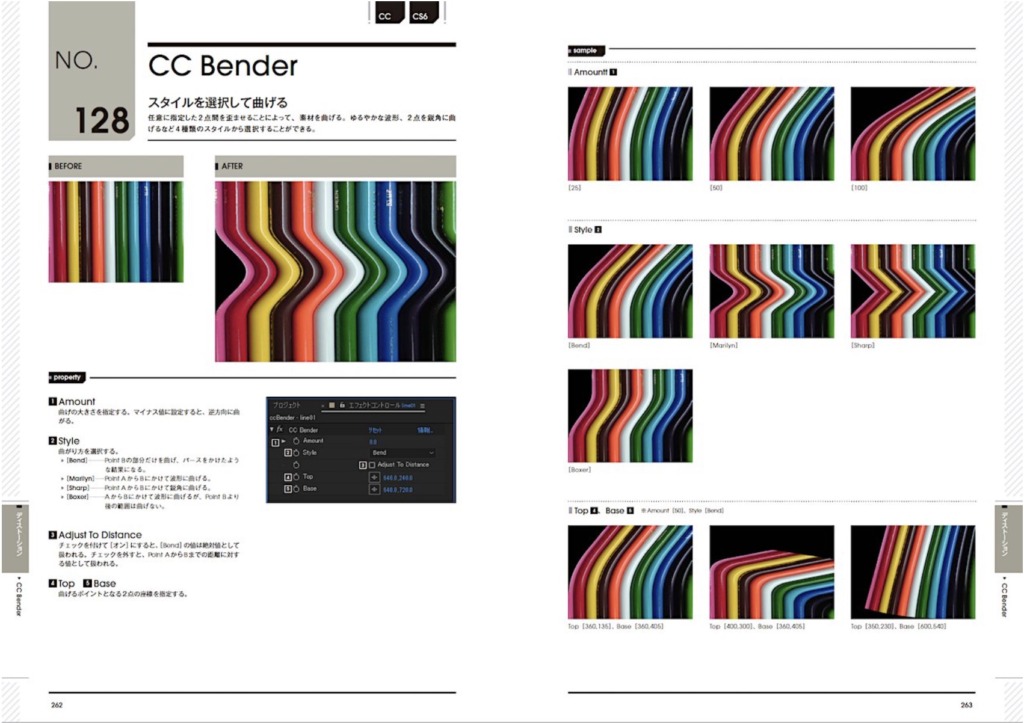The width and height of the screenshot is (1024, 723).
Task: Click the Amount [50] sample image
Action: pyautogui.click(x=772, y=134)
